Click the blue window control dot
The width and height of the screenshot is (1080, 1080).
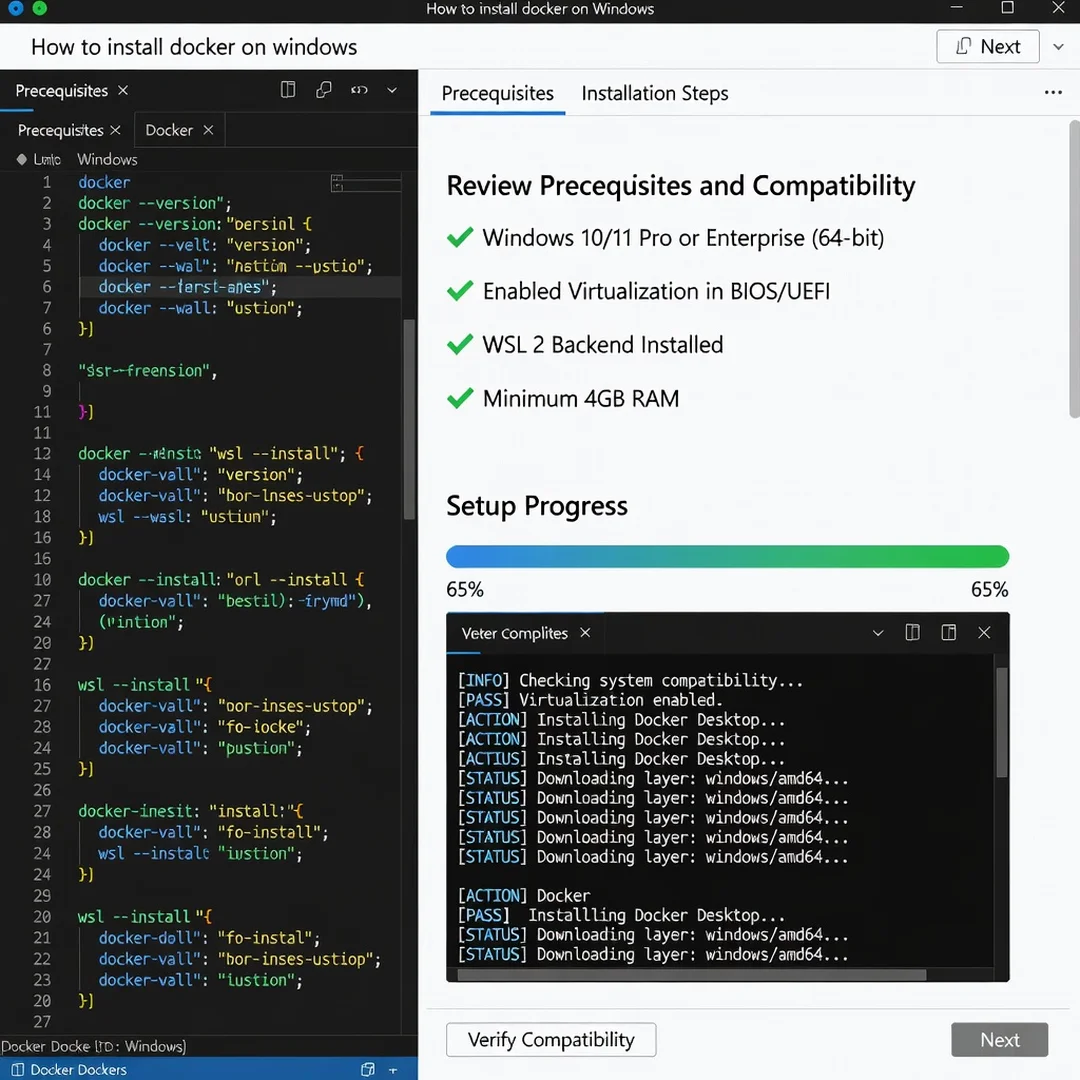(x=16, y=8)
